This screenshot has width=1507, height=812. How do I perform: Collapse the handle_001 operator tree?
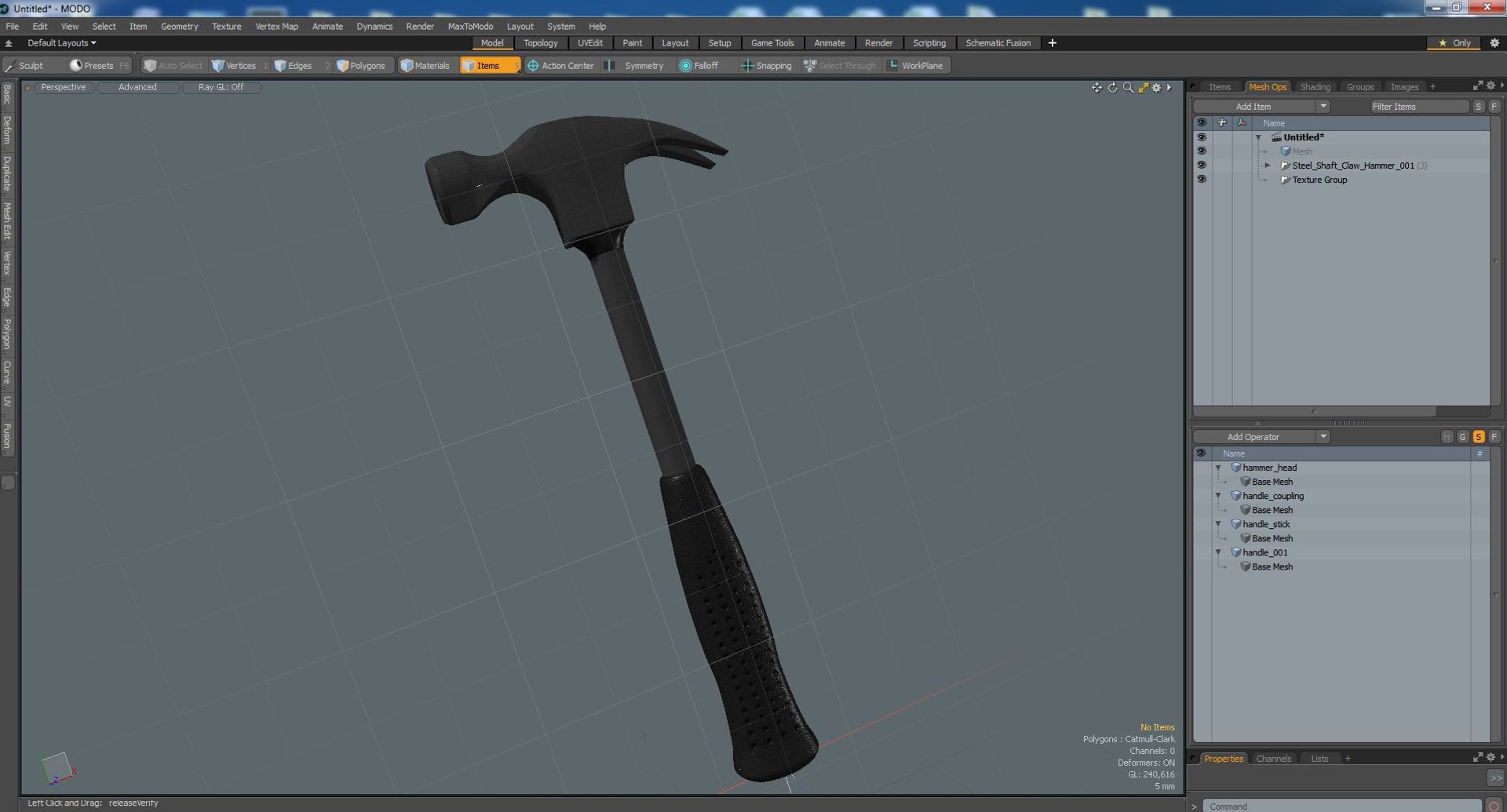point(1219,552)
